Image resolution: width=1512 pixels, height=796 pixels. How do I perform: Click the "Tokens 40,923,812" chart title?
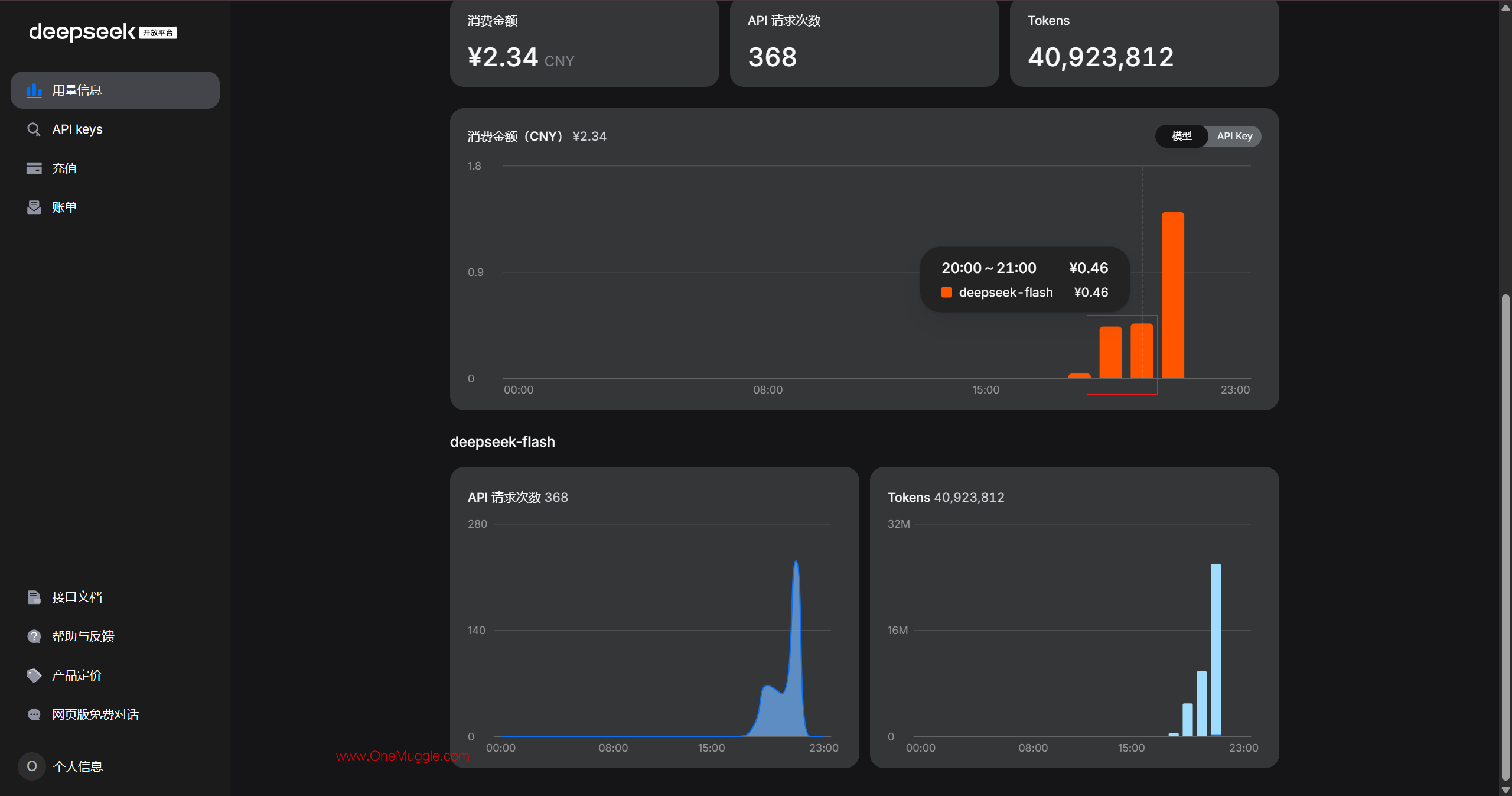coord(946,498)
